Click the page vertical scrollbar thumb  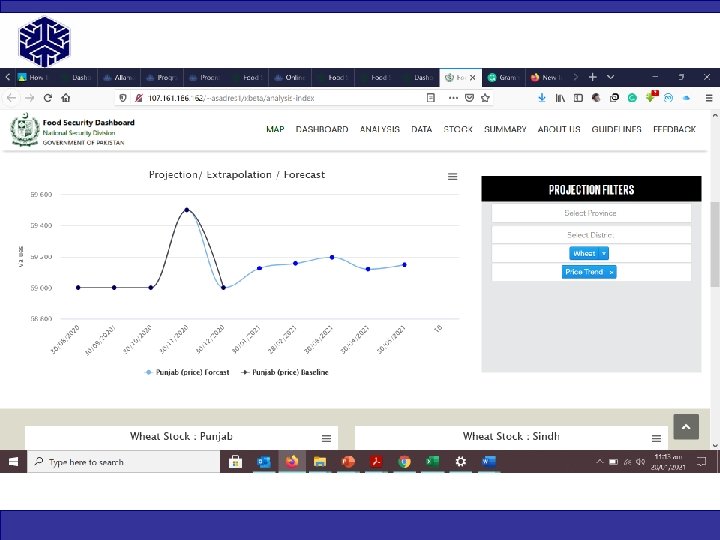point(715,244)
